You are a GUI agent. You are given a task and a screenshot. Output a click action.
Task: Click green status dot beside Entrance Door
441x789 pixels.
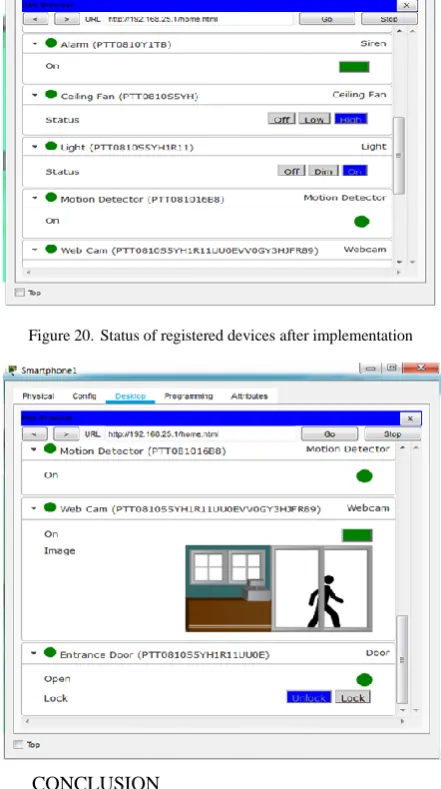(x=50, y=653)
